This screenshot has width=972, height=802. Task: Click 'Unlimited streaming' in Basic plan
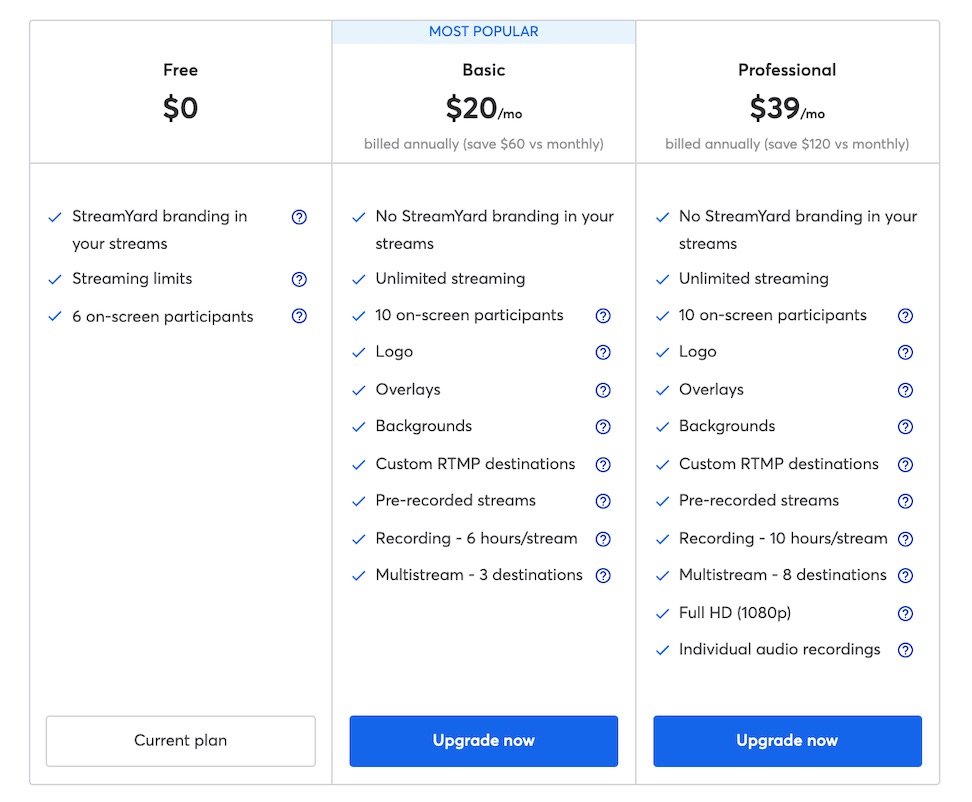click(x=450, y=279)
